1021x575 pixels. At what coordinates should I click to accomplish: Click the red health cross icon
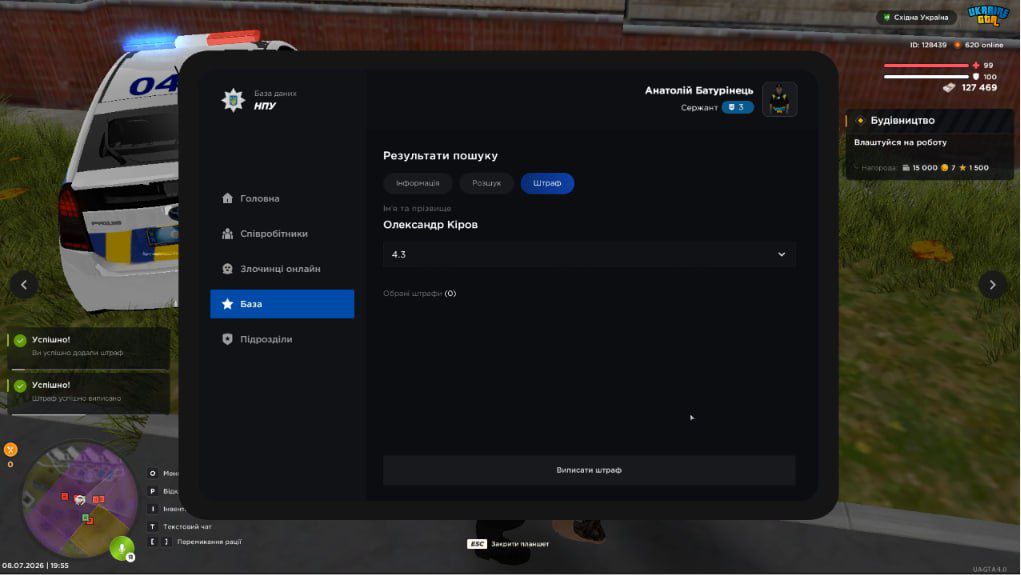point(975,65)
